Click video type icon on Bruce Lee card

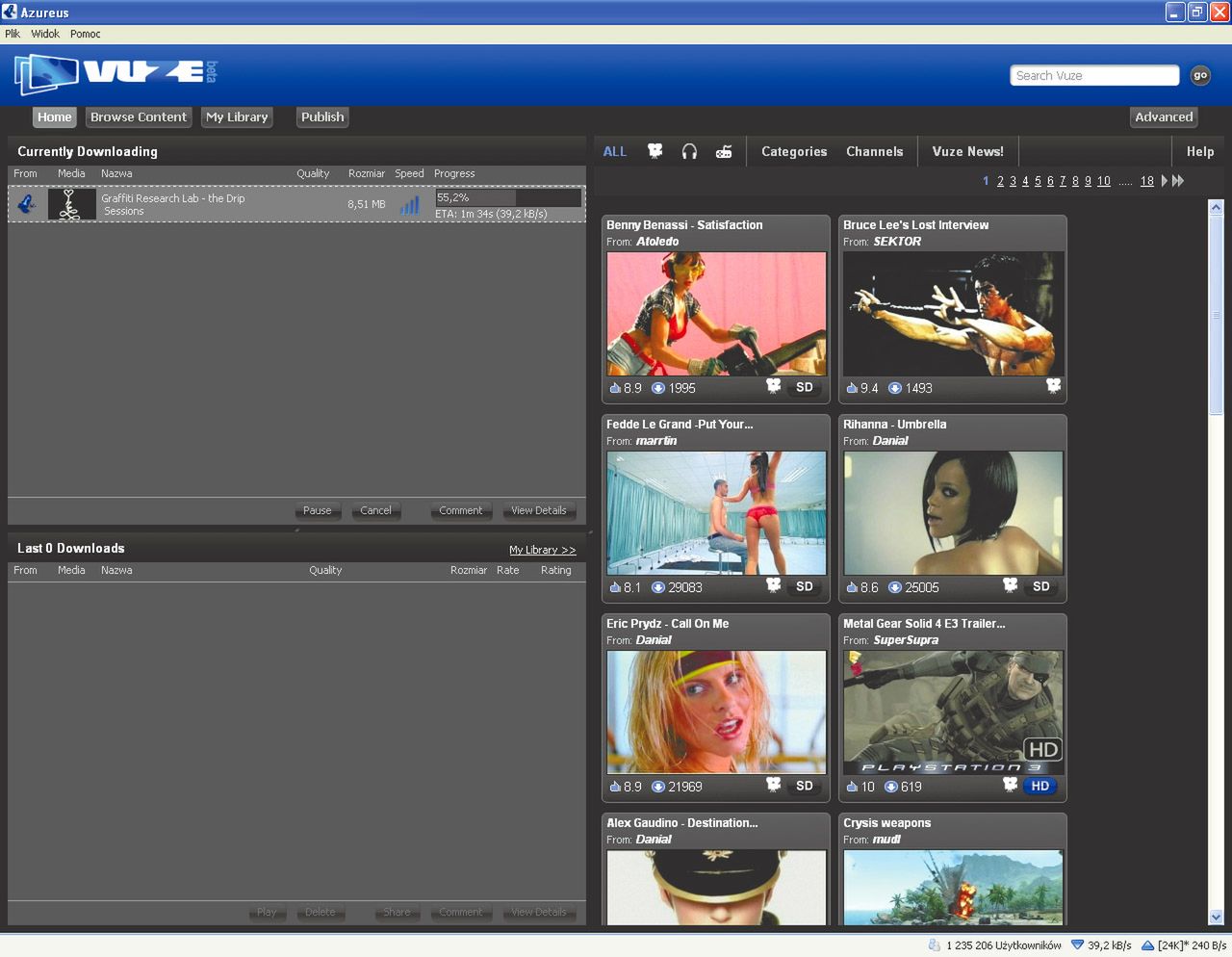[x=1054, y=385]
